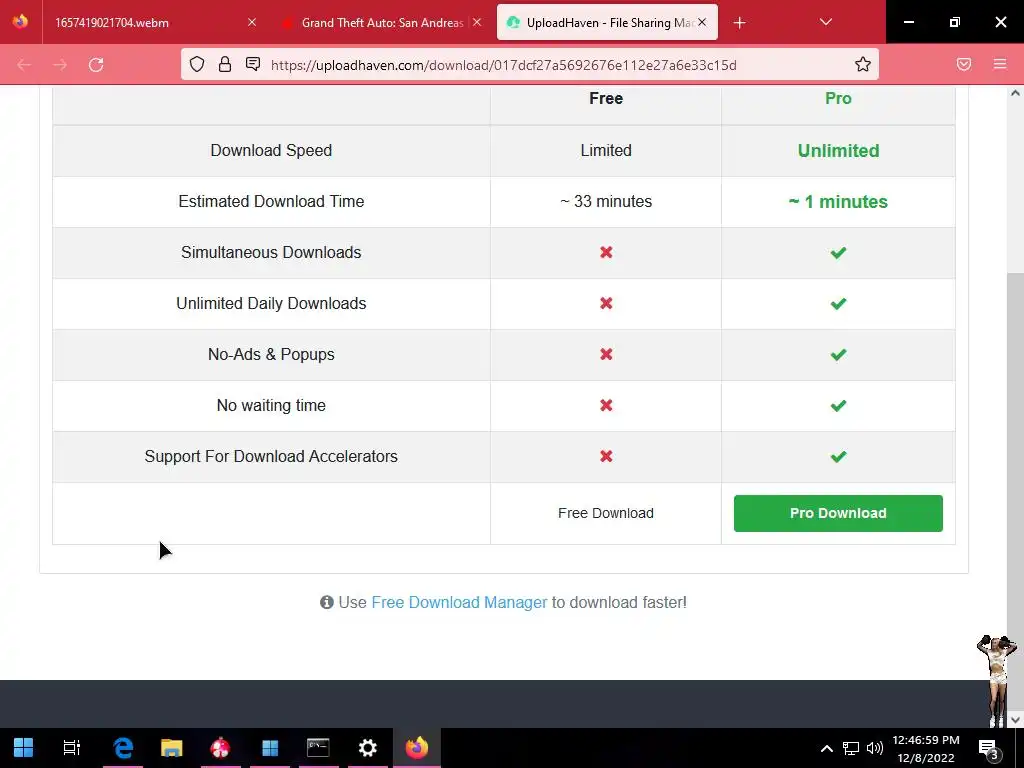This screenshot has height=768, width=1024.
Task: Click the green check for No waiting time
Action: click(839, 406)
